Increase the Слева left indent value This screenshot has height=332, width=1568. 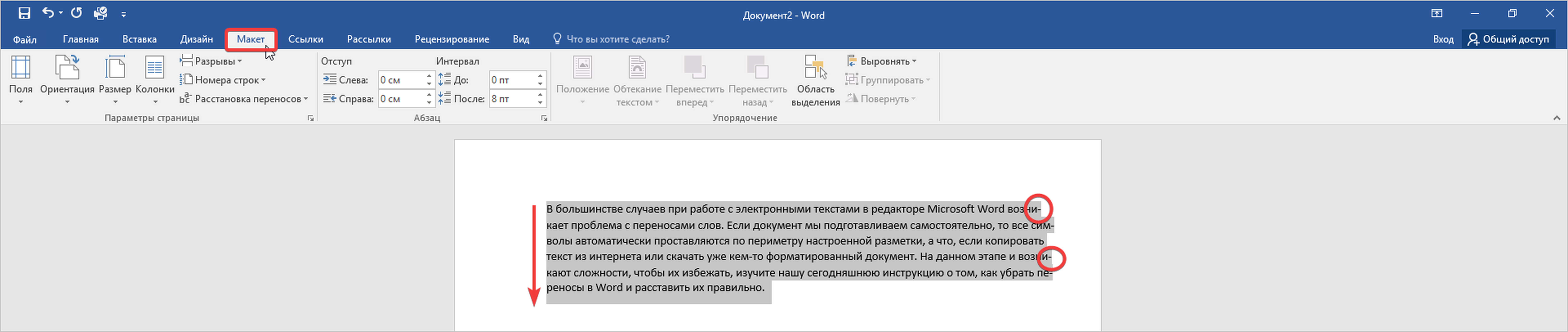[429, 76]
